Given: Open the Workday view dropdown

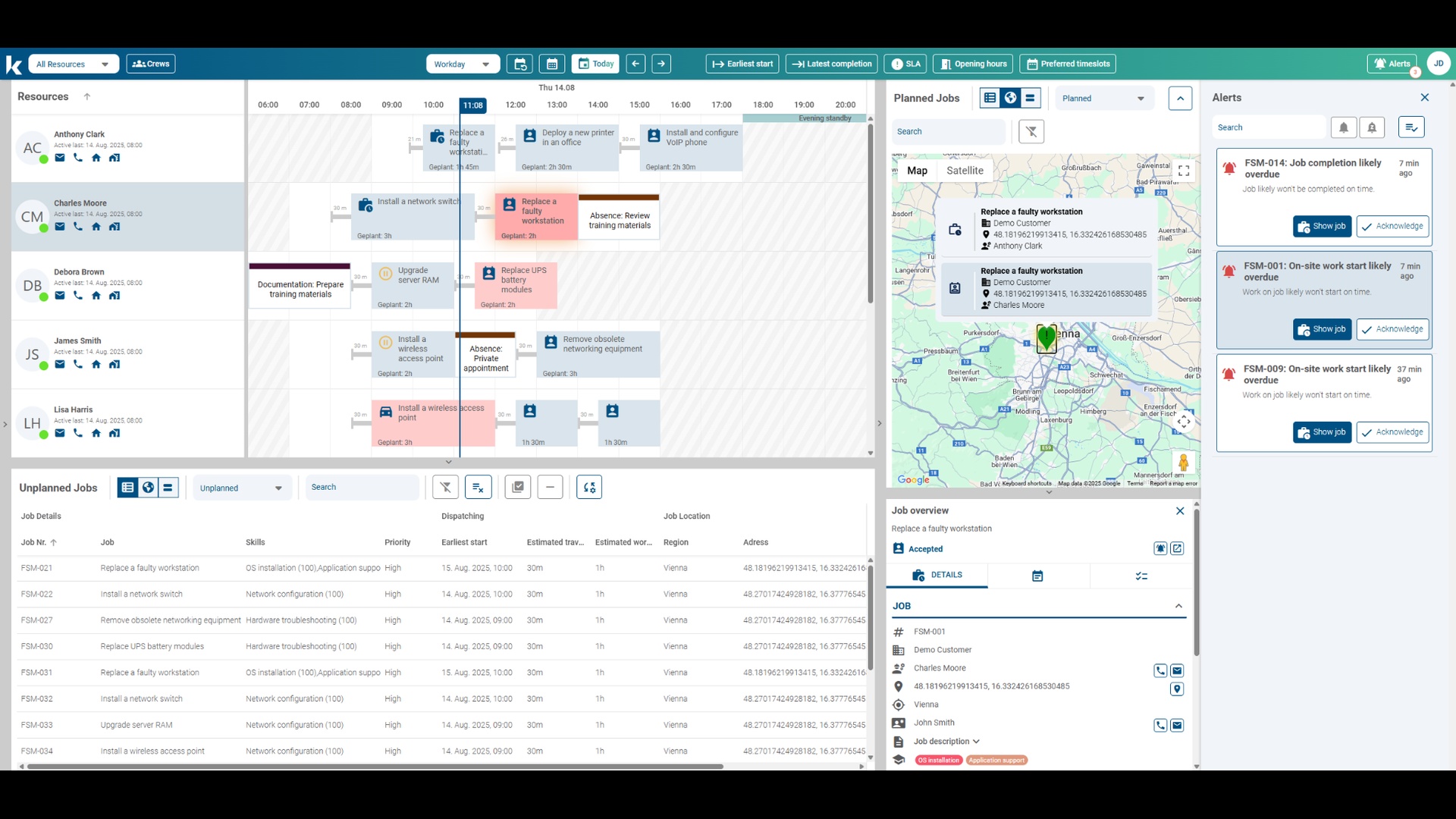Looking at the screenshot, I should pyautogui.click(x=462, y=64).
